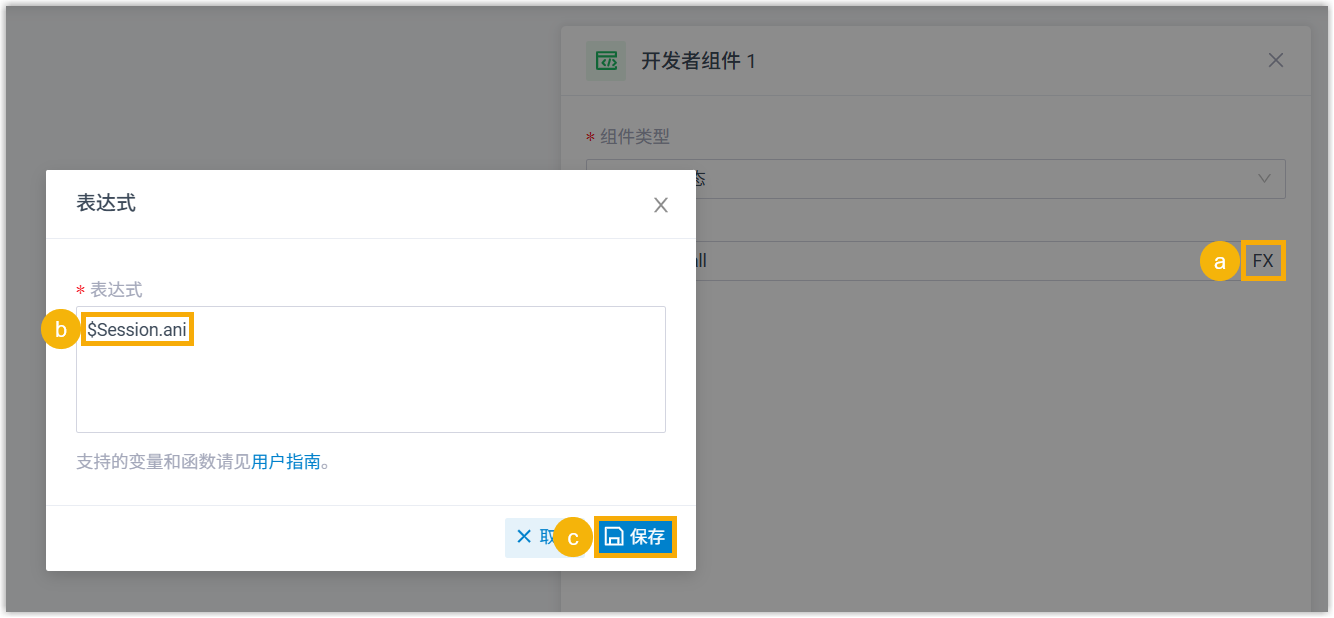Click the $Session.ani text in the editor
1334x618 pixels.
(137, 329)
